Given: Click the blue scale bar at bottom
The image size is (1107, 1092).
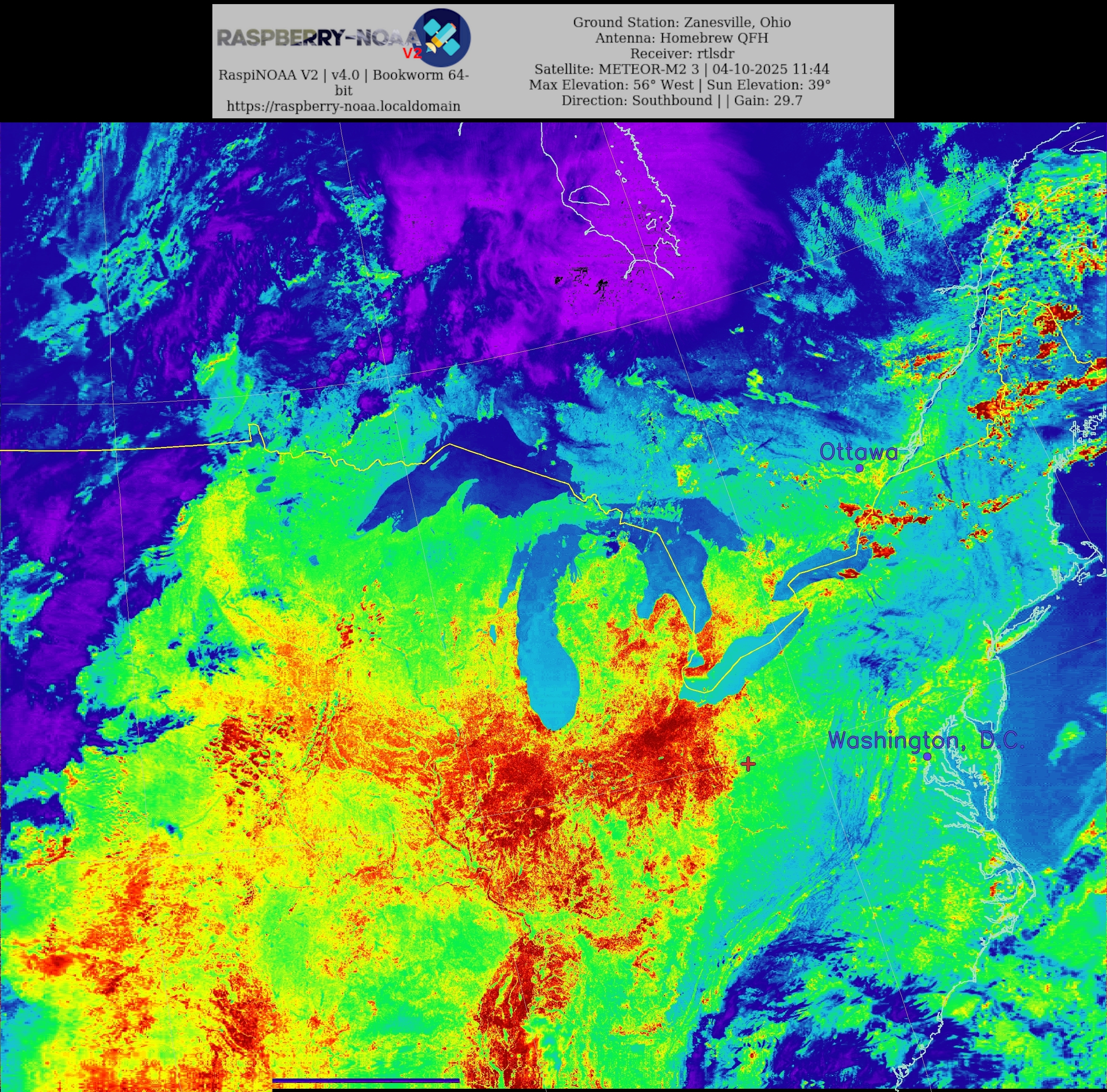Looking at the screenshot, I should tap(366, 1080).
